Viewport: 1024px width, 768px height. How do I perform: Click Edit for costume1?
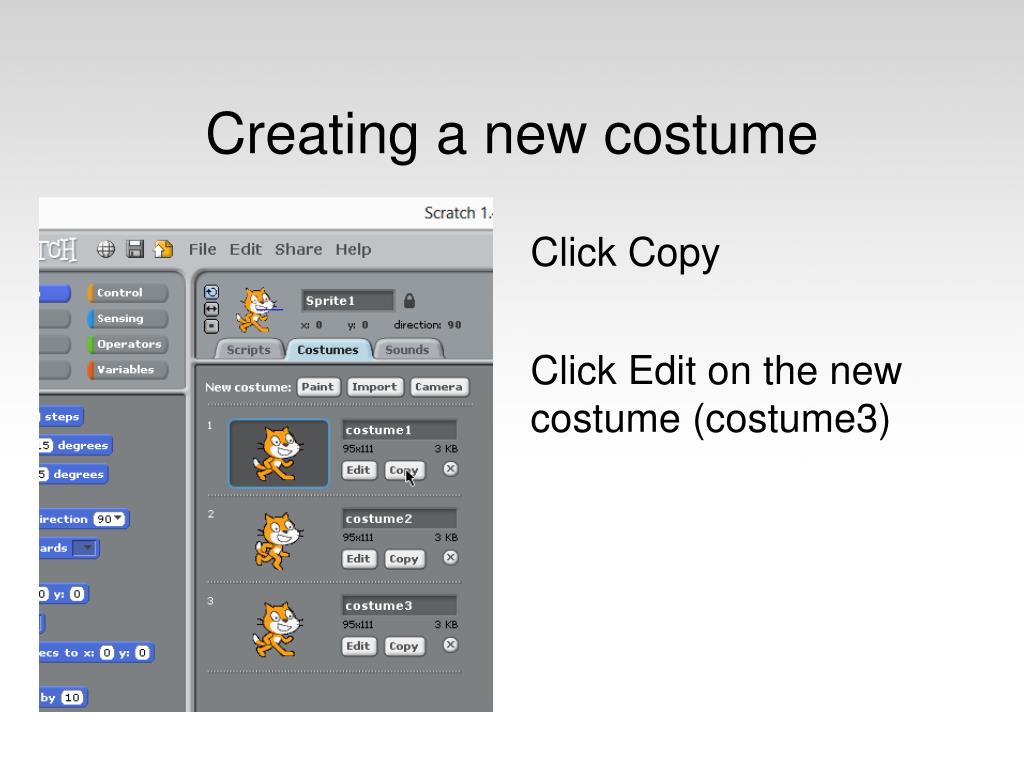[359, 470]
